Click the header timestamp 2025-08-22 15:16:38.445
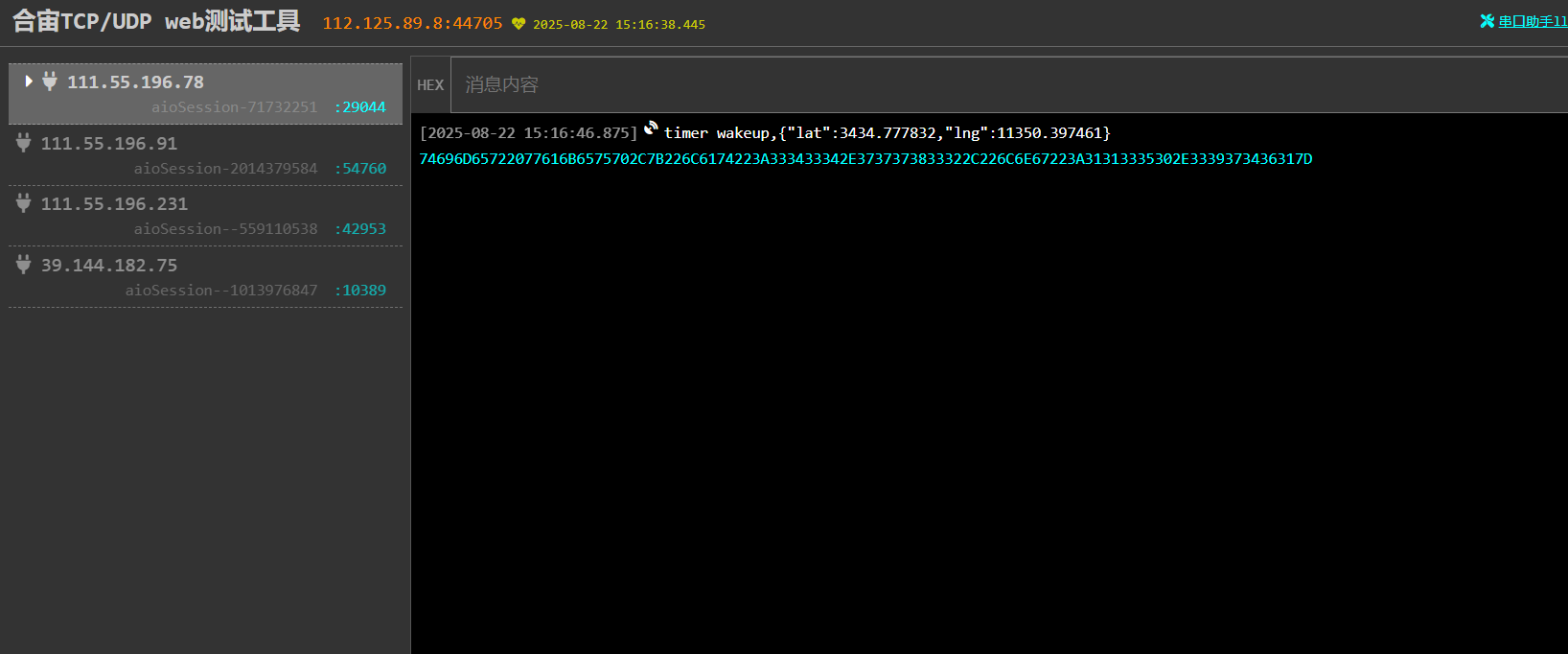This screenshot has width=1568, height=654. click(619, 25)
